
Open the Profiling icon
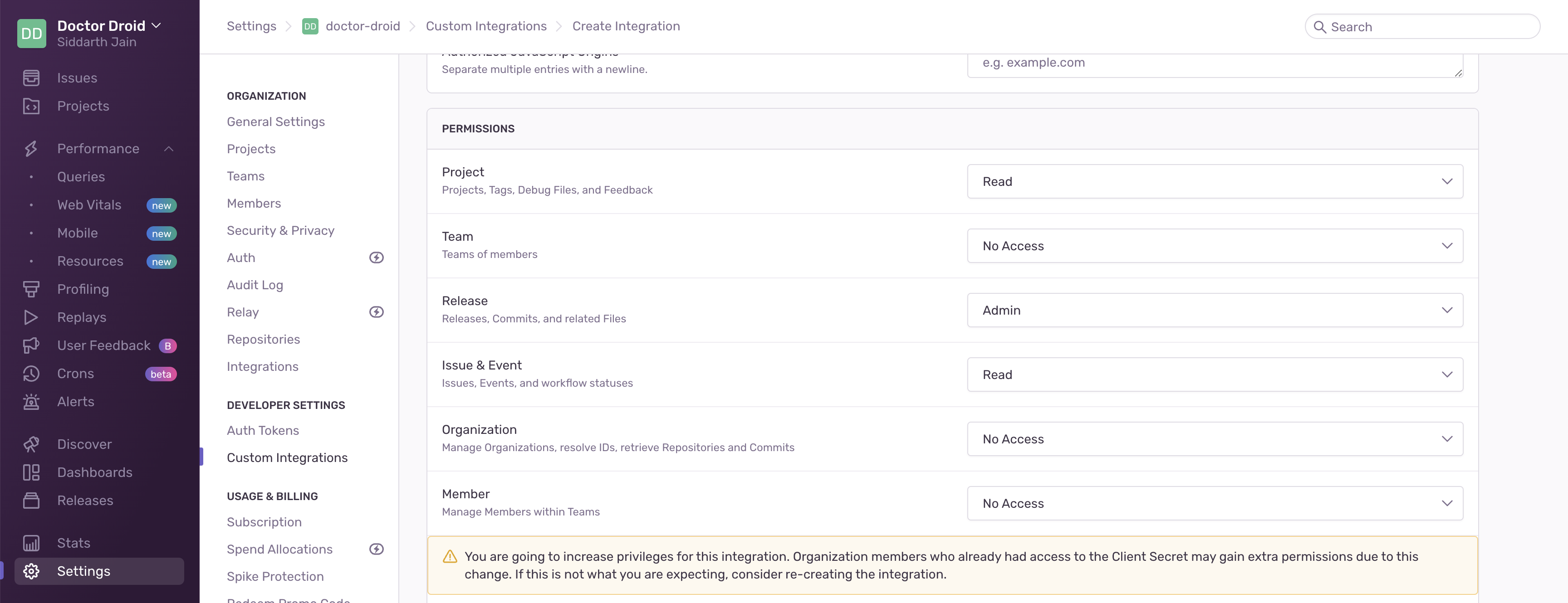(31, 289)
